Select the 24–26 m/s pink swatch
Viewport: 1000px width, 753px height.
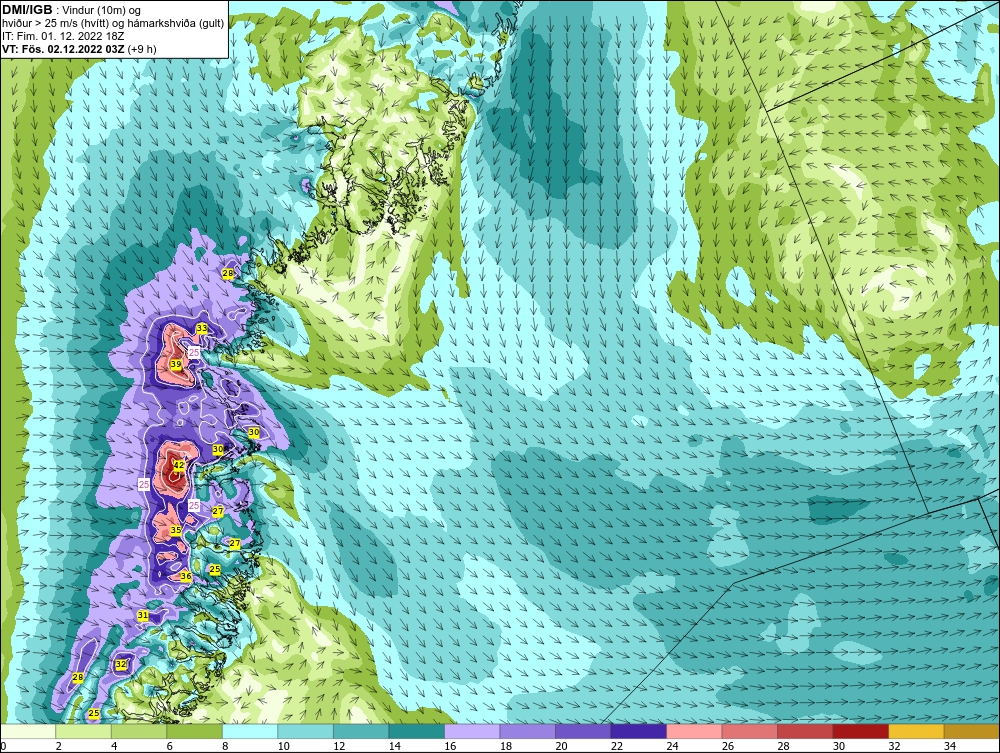[694, 731]
